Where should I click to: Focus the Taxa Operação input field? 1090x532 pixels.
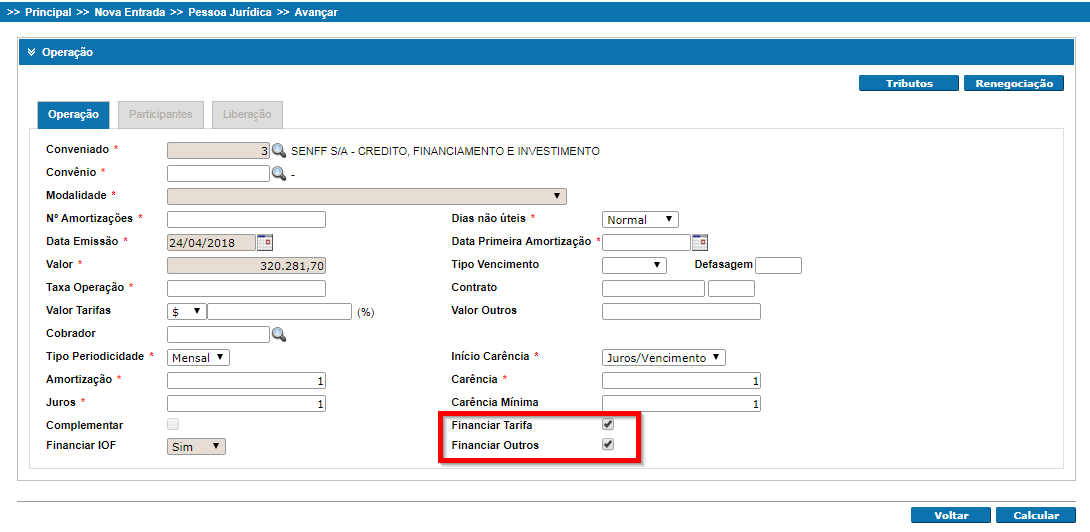tap(247, 288)
